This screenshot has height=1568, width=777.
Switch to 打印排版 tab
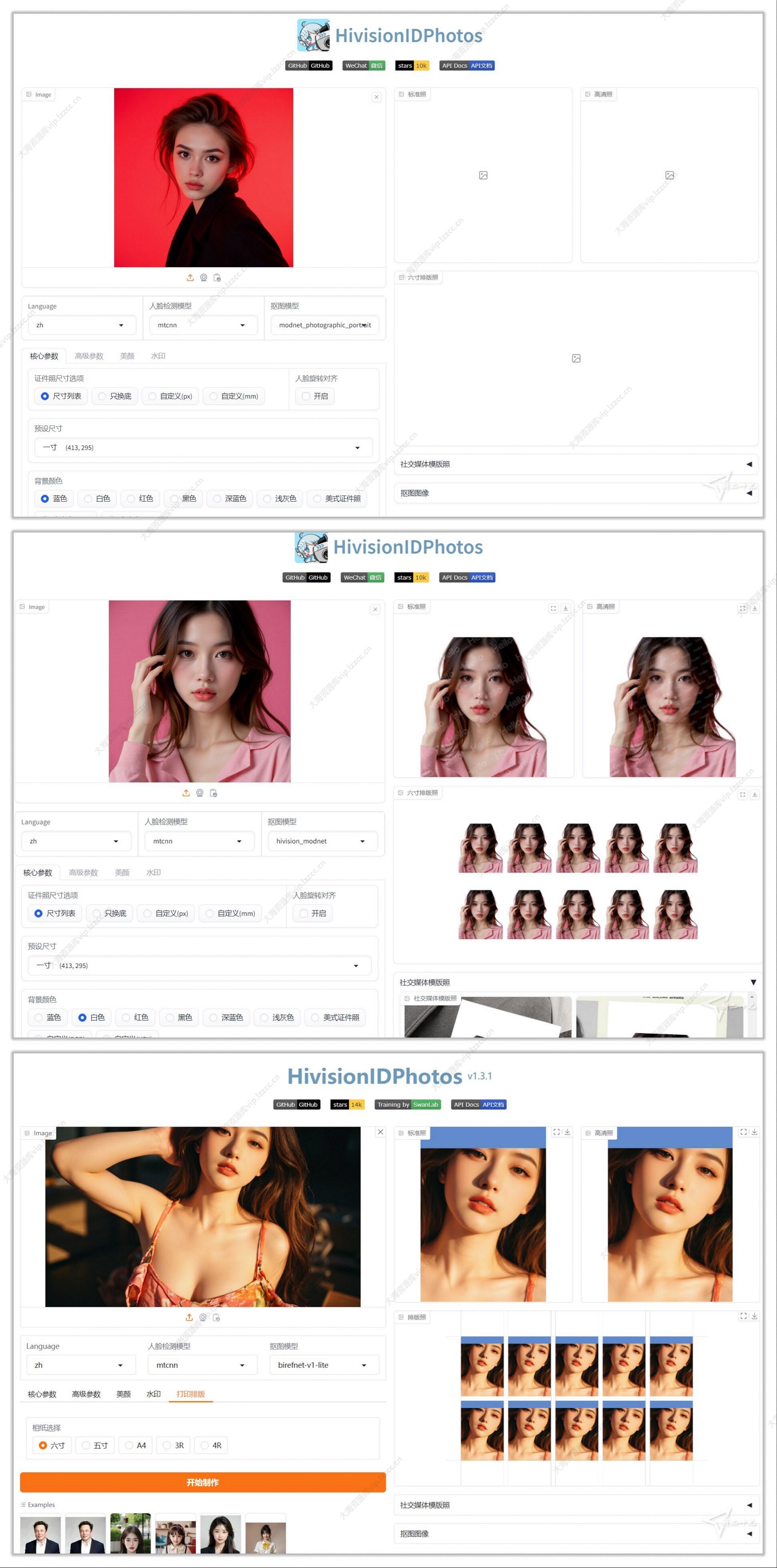click(191, 1394)
